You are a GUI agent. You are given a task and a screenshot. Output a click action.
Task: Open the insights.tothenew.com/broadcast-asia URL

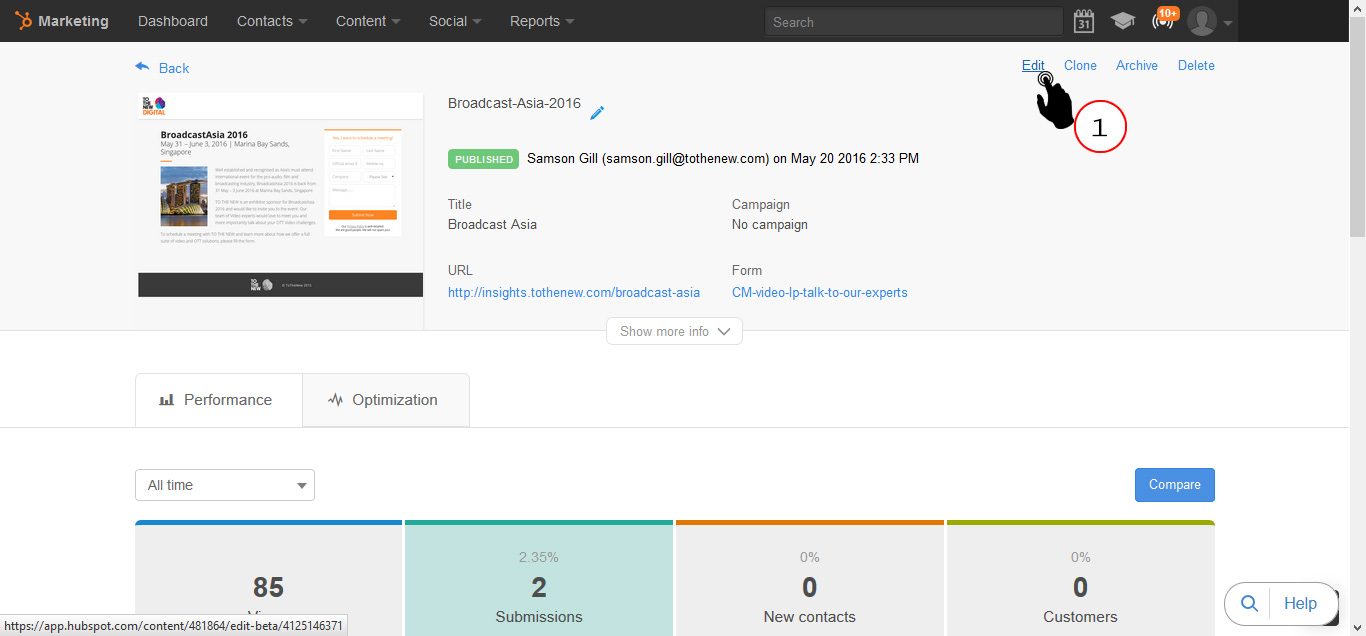click(x=574, y=292)
